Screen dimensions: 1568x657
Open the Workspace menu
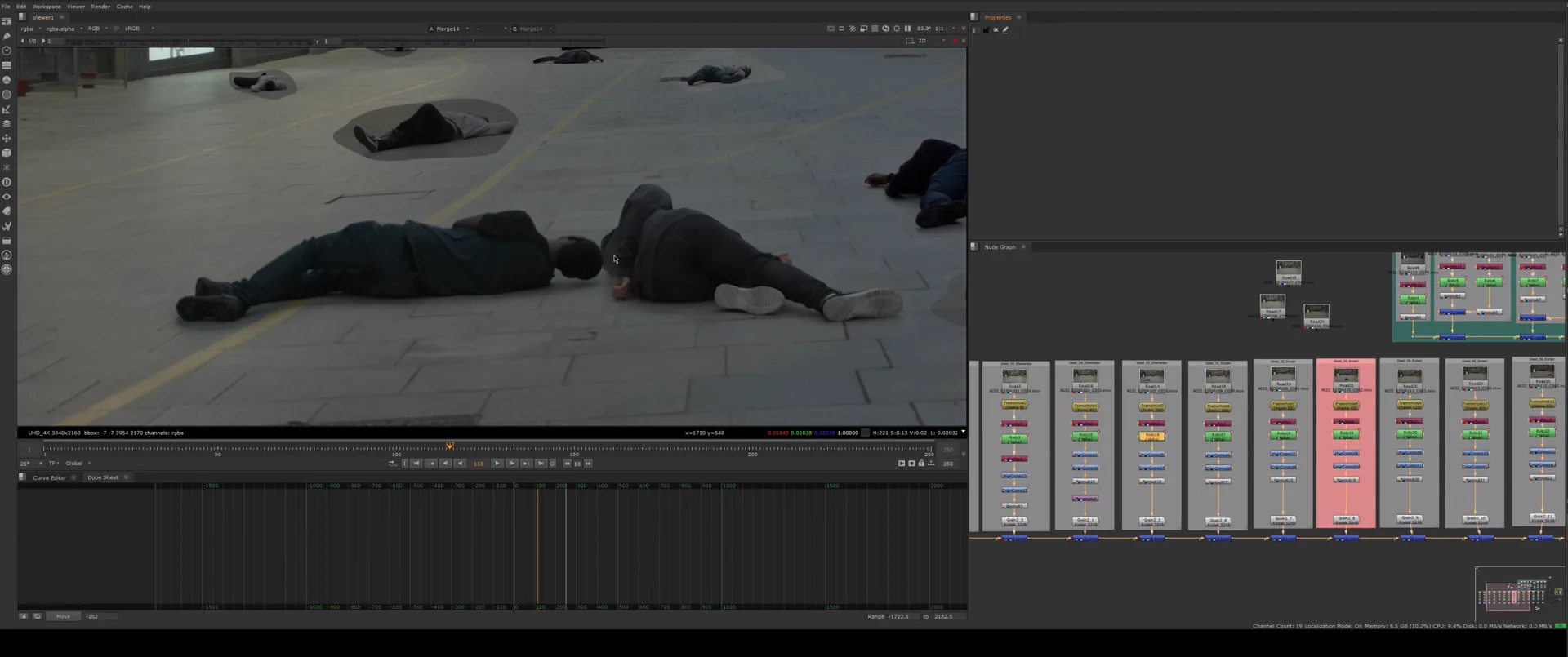[47, 7]
